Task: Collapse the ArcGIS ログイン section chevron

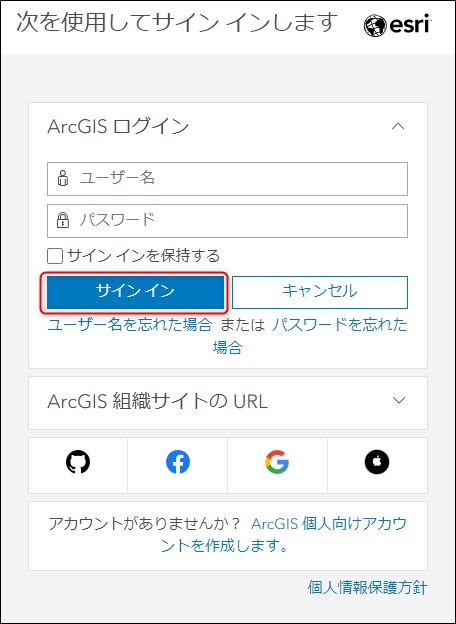Action: point(398,127)
